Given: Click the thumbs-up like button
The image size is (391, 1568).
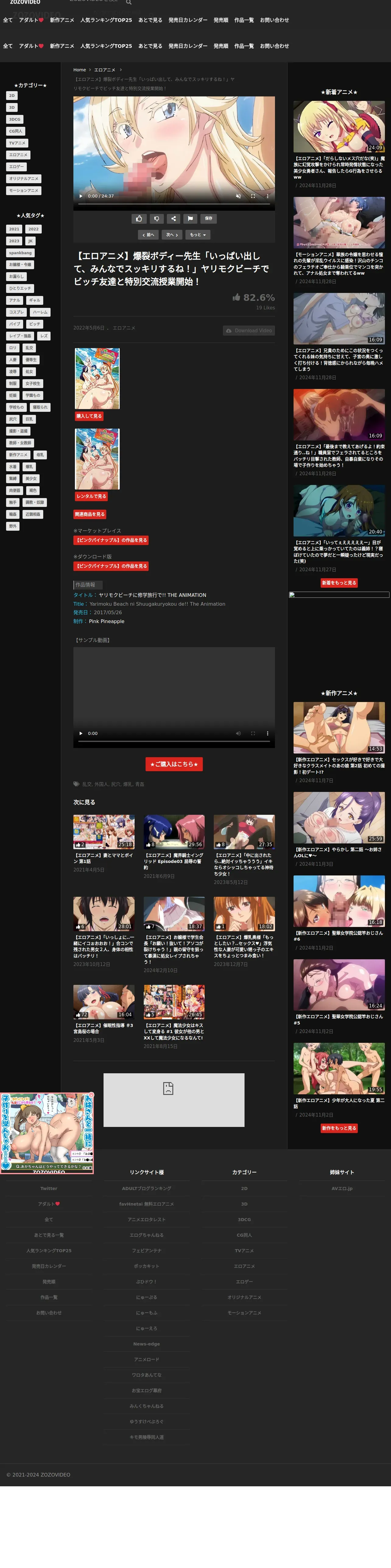Looking at the screenshot, I should pyautogui.click(x=139, y=219).
